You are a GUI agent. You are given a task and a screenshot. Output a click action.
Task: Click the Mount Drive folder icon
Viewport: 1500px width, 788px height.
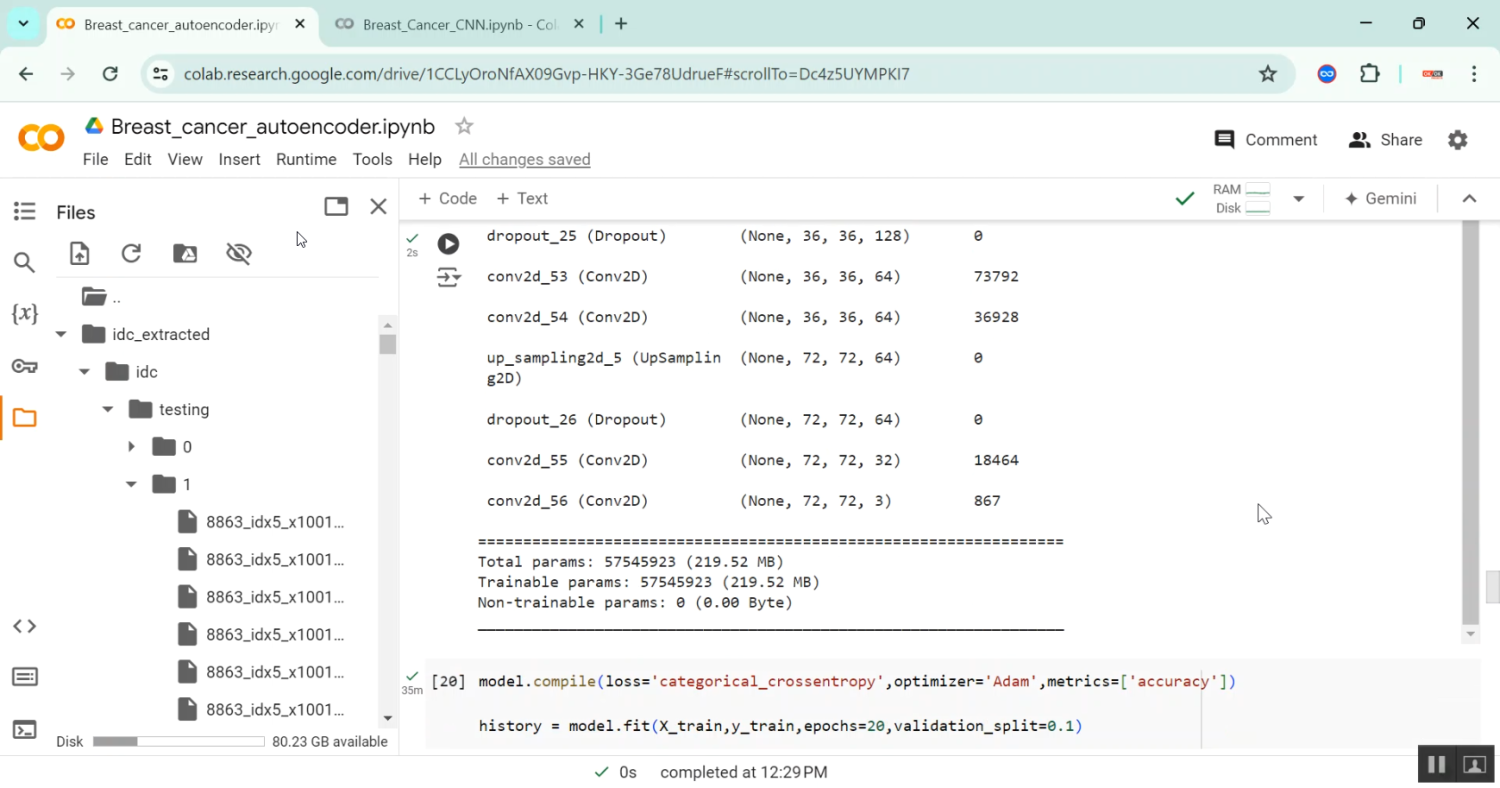[185, 254]
